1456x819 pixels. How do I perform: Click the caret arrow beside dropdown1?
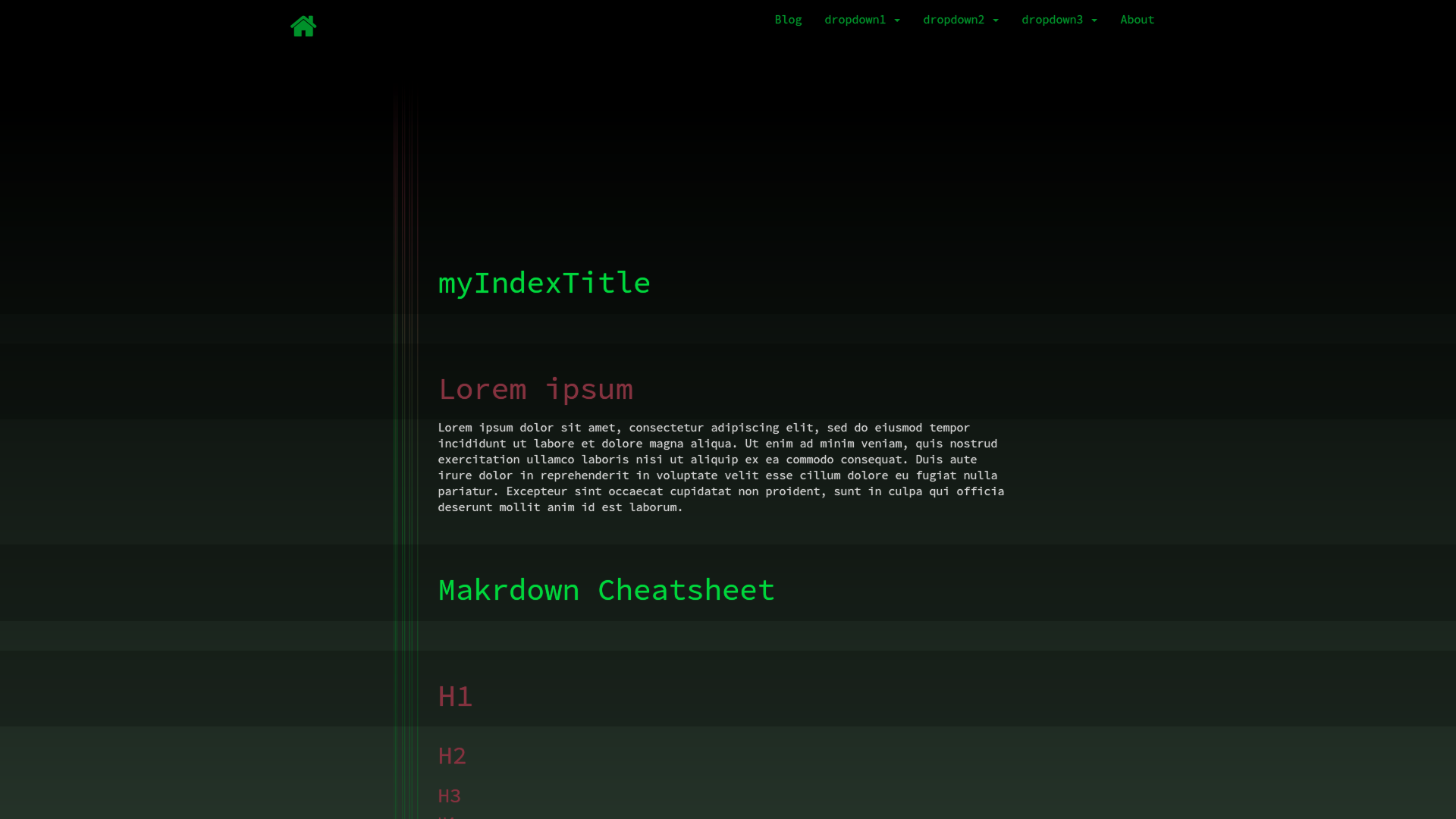[897, 20]
